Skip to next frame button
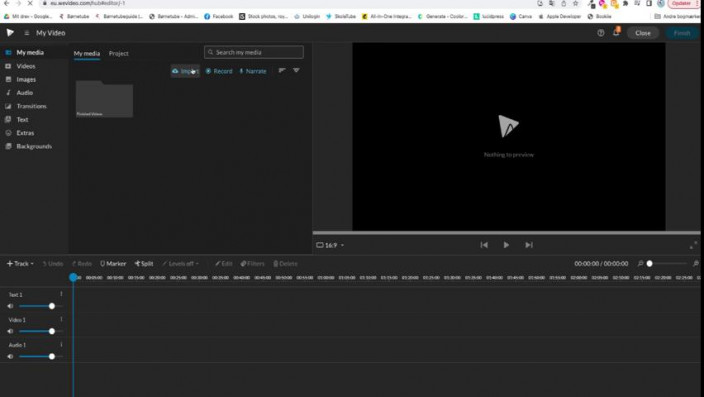This screenshot has height=397, width=704. pos(529,245)
